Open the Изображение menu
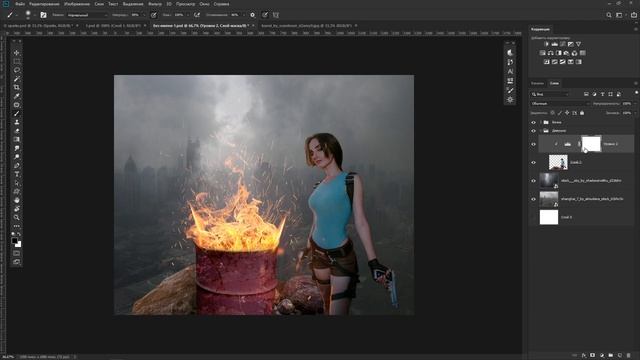Image resolution: width=640 pixels, height=360 pixels. [77, 4]
